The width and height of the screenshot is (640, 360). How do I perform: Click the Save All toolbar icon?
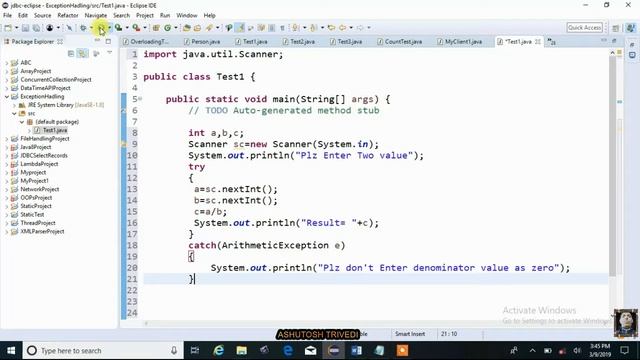pos(36,28)
